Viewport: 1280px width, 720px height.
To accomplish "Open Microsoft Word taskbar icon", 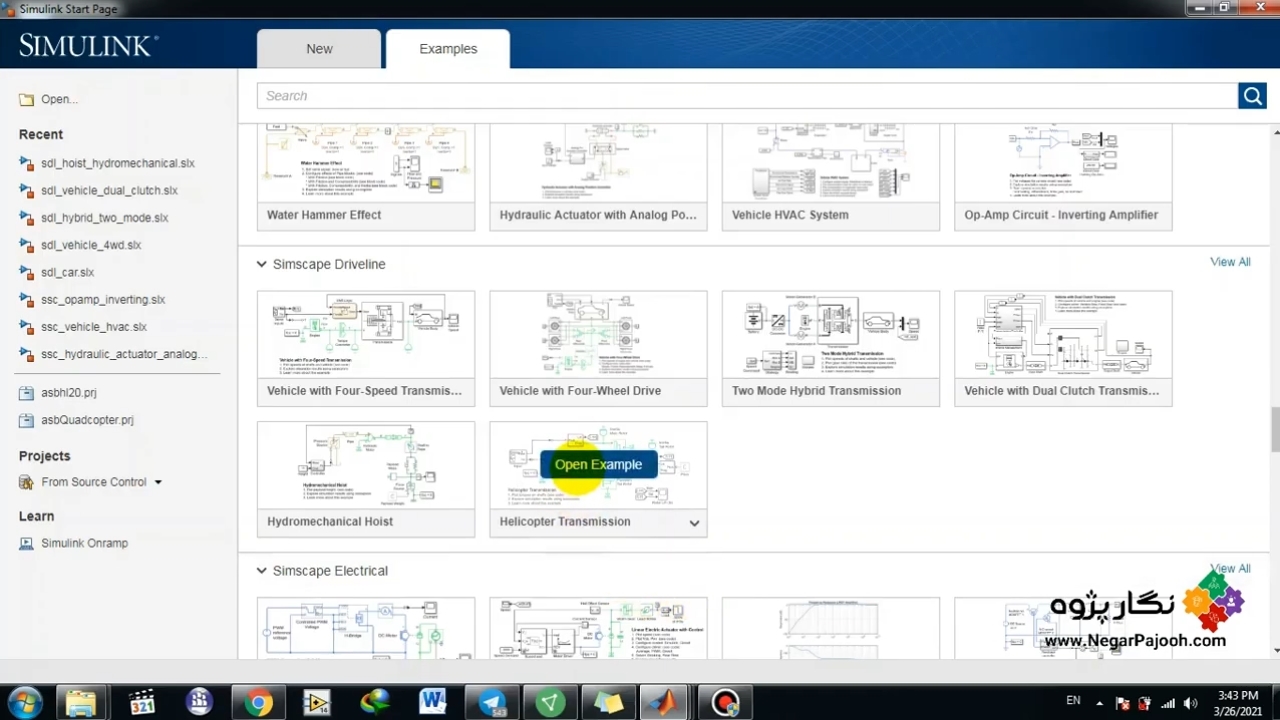I will point(432,702).
